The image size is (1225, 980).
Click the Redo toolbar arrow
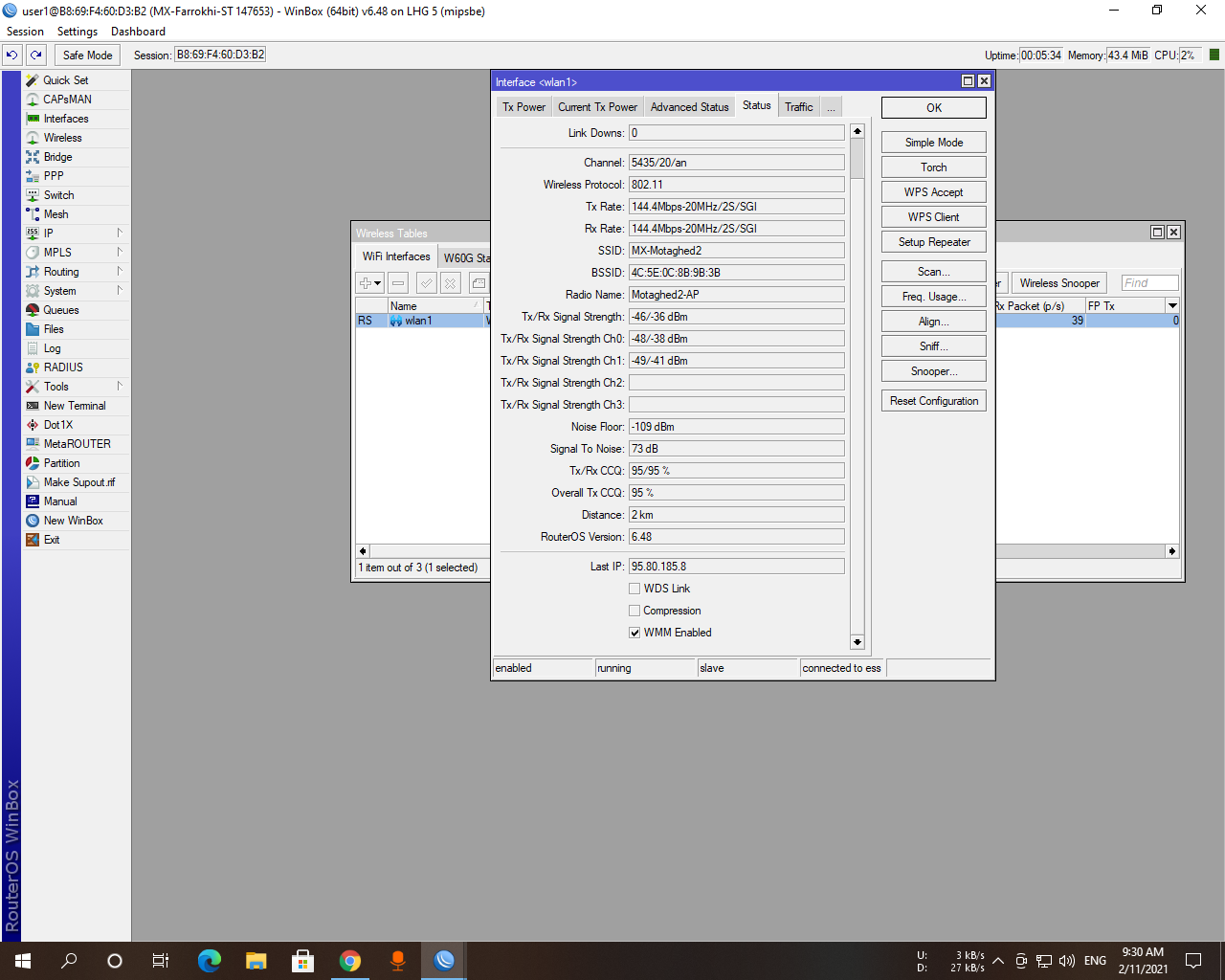36,56
